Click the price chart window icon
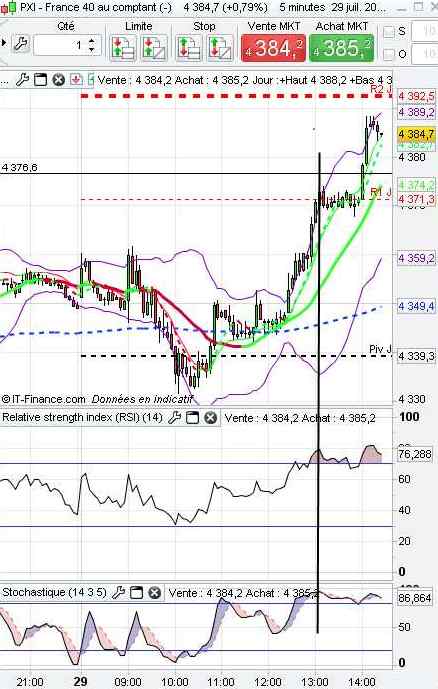This screenshot has height=689, width=438. pos(40,80)
